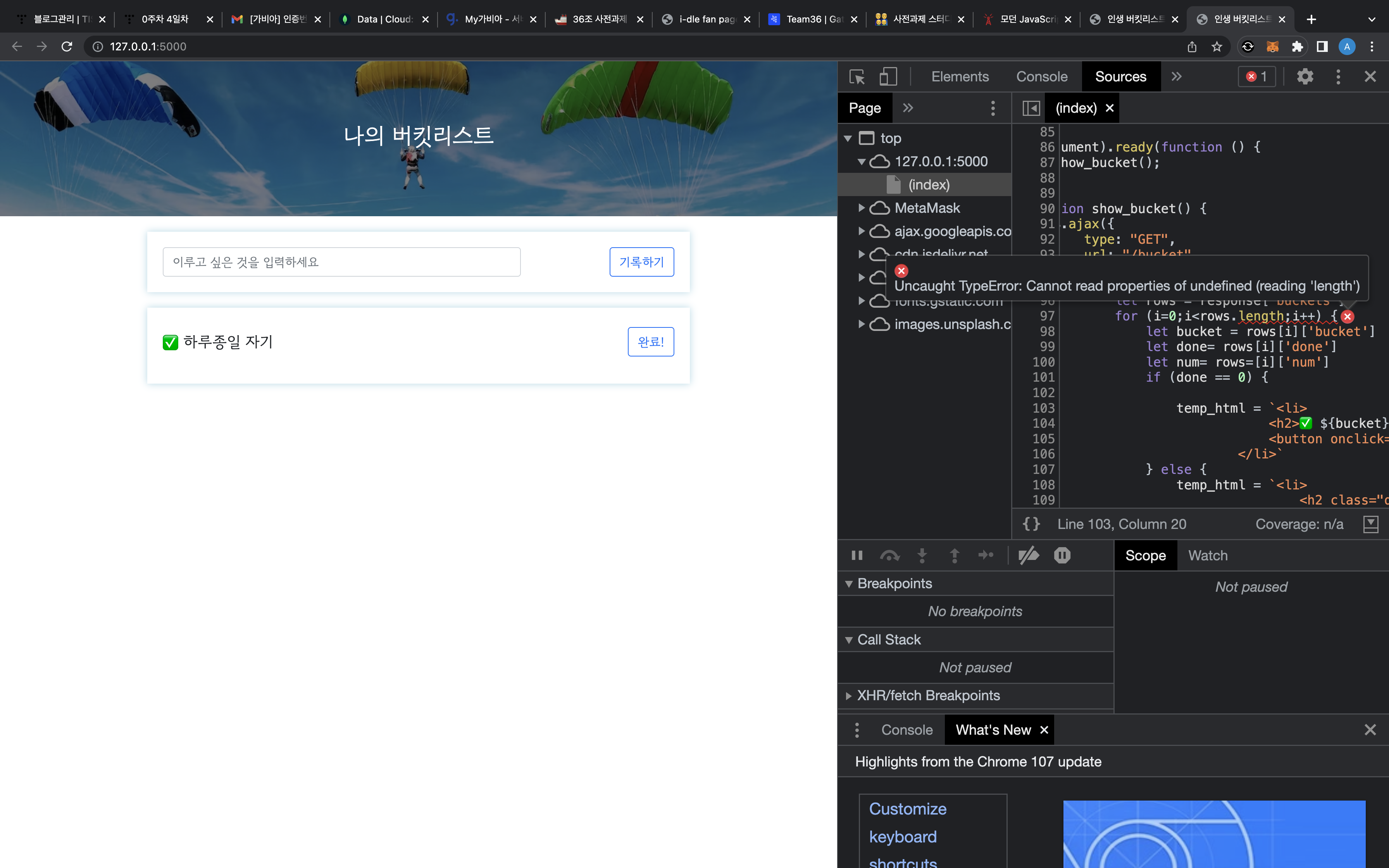Switch to the Team36 browser tab

pos(813,19)
